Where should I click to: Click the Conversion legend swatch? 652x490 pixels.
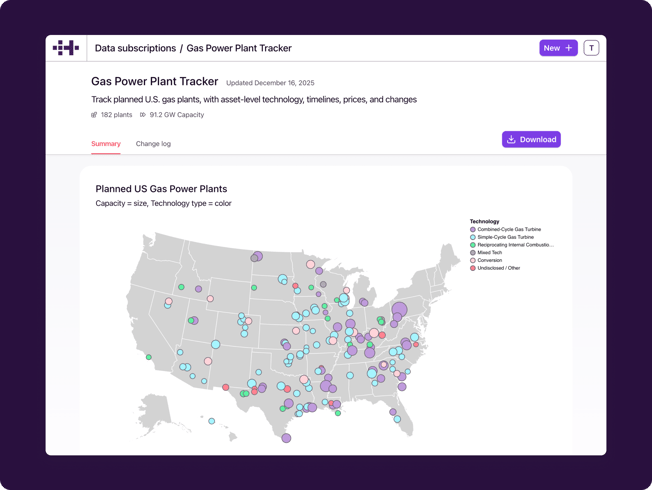(473, 260)
